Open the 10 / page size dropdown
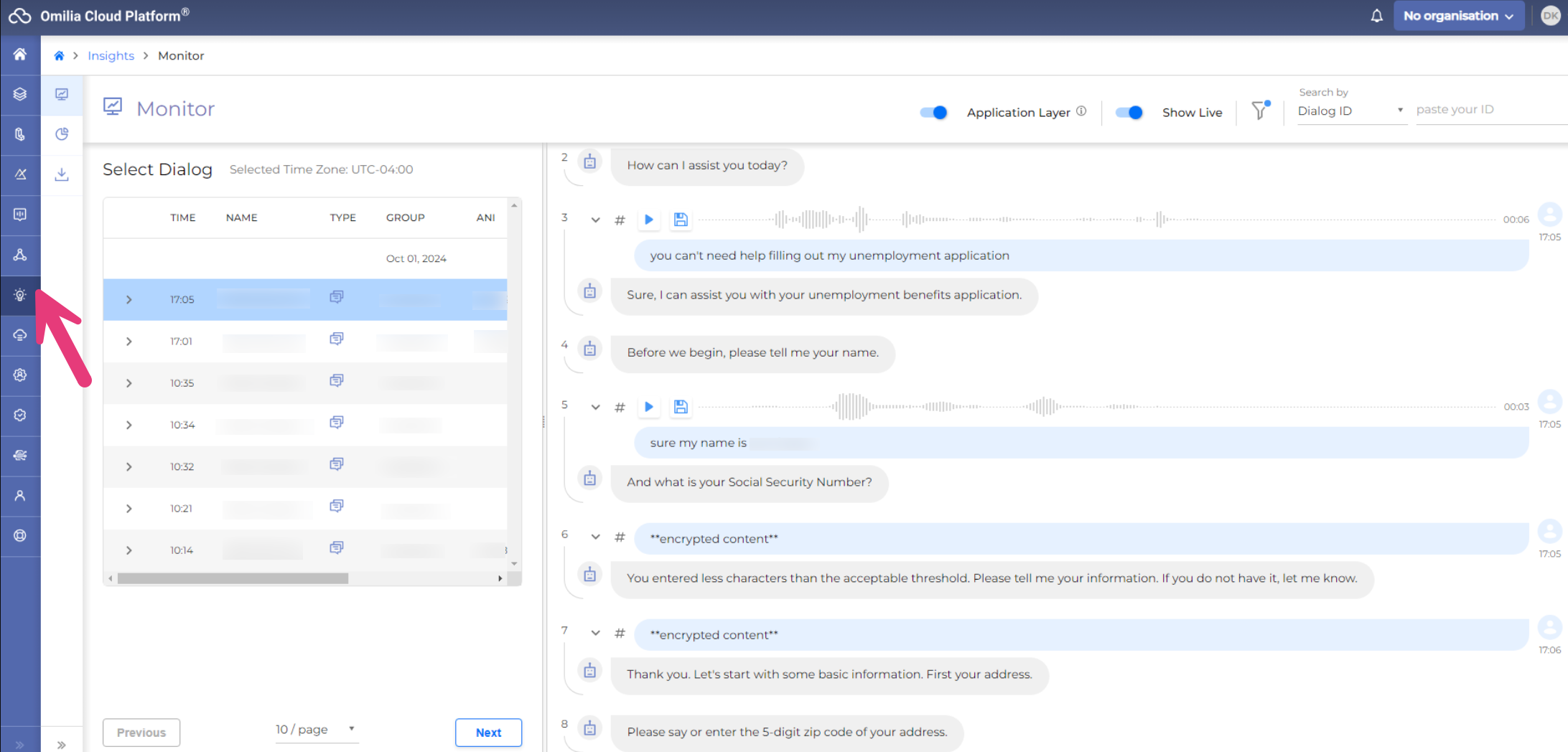1568x752 pixels. click(316, 729)
